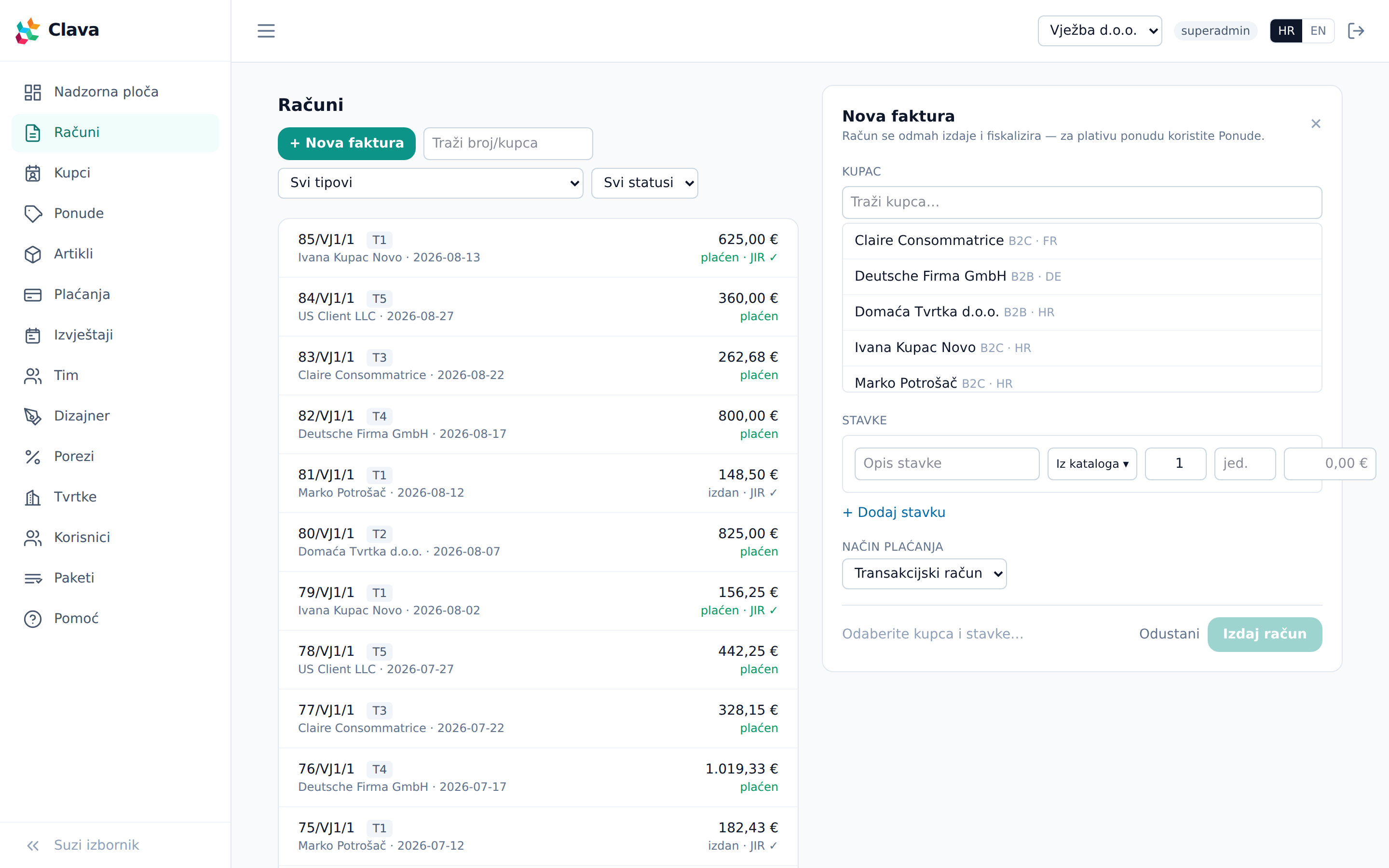Click the superadmin role badge
The width and height of the screenshot is (1389, 868).
pos(1215,30)
